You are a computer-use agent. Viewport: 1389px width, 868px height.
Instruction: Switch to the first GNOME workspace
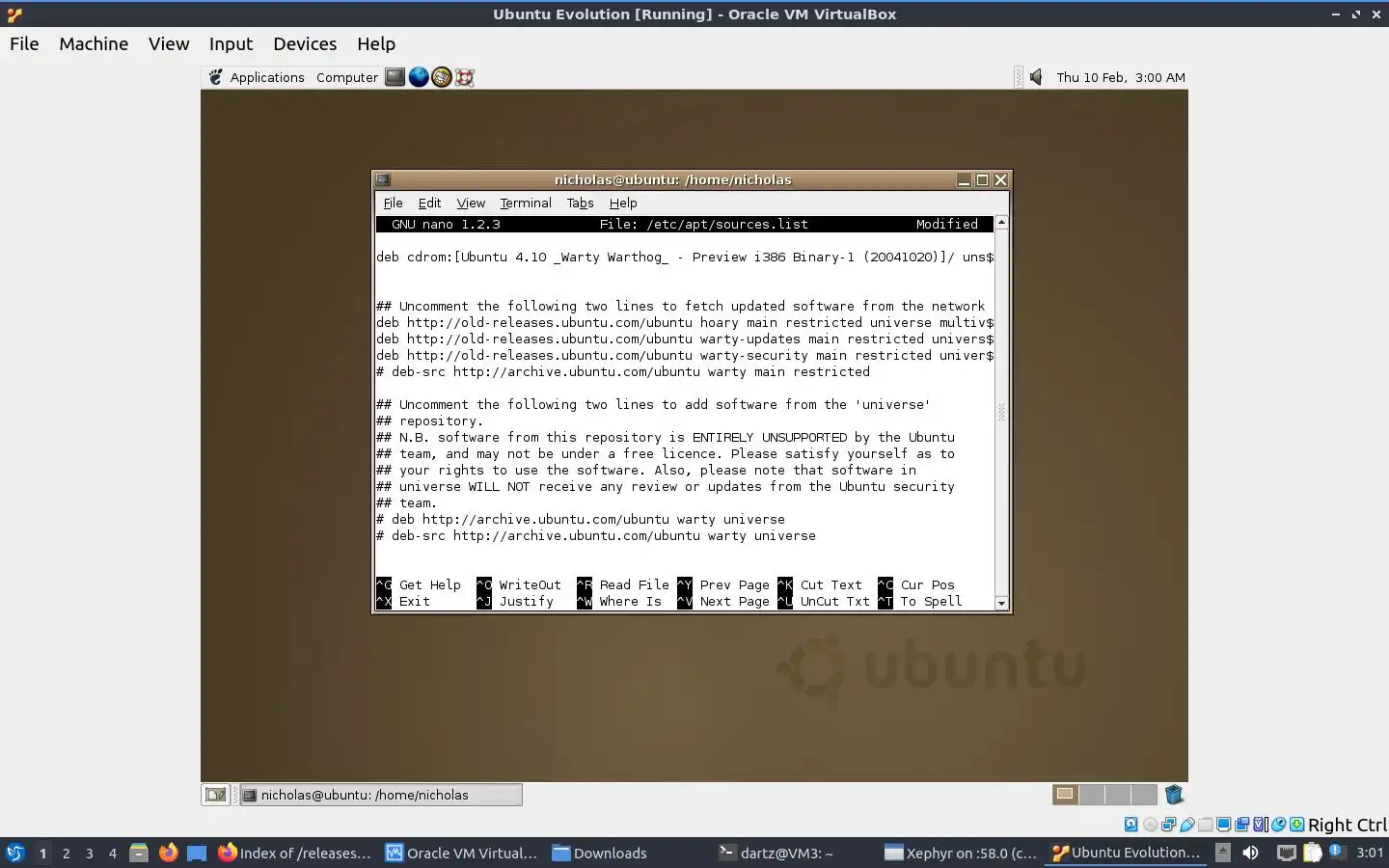[x=1065, y=795]
